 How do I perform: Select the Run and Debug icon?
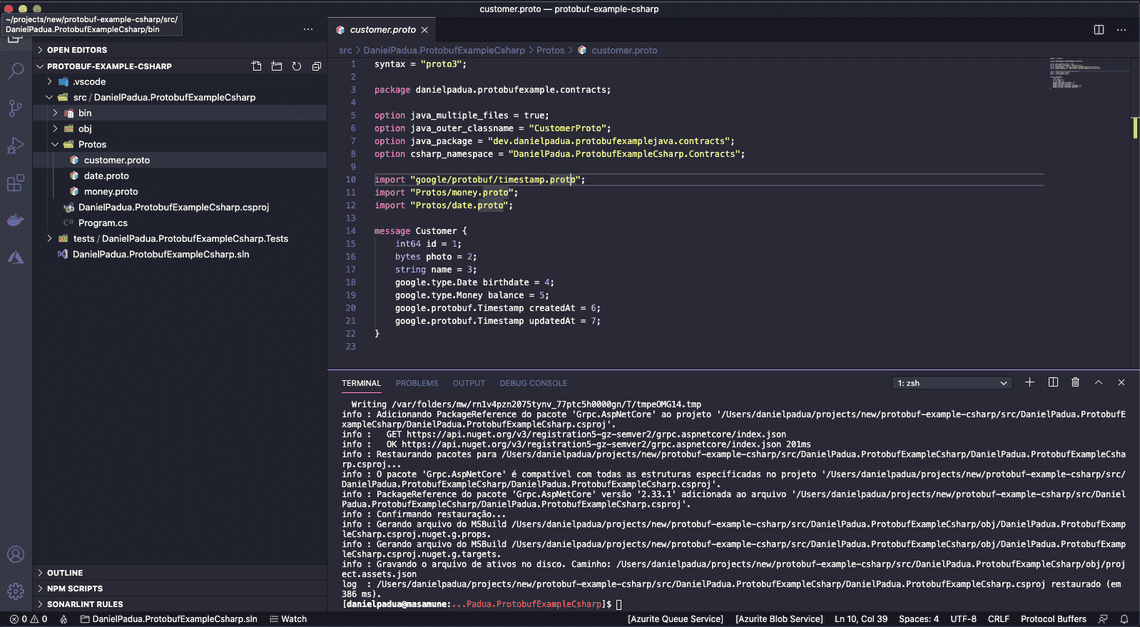15,144
